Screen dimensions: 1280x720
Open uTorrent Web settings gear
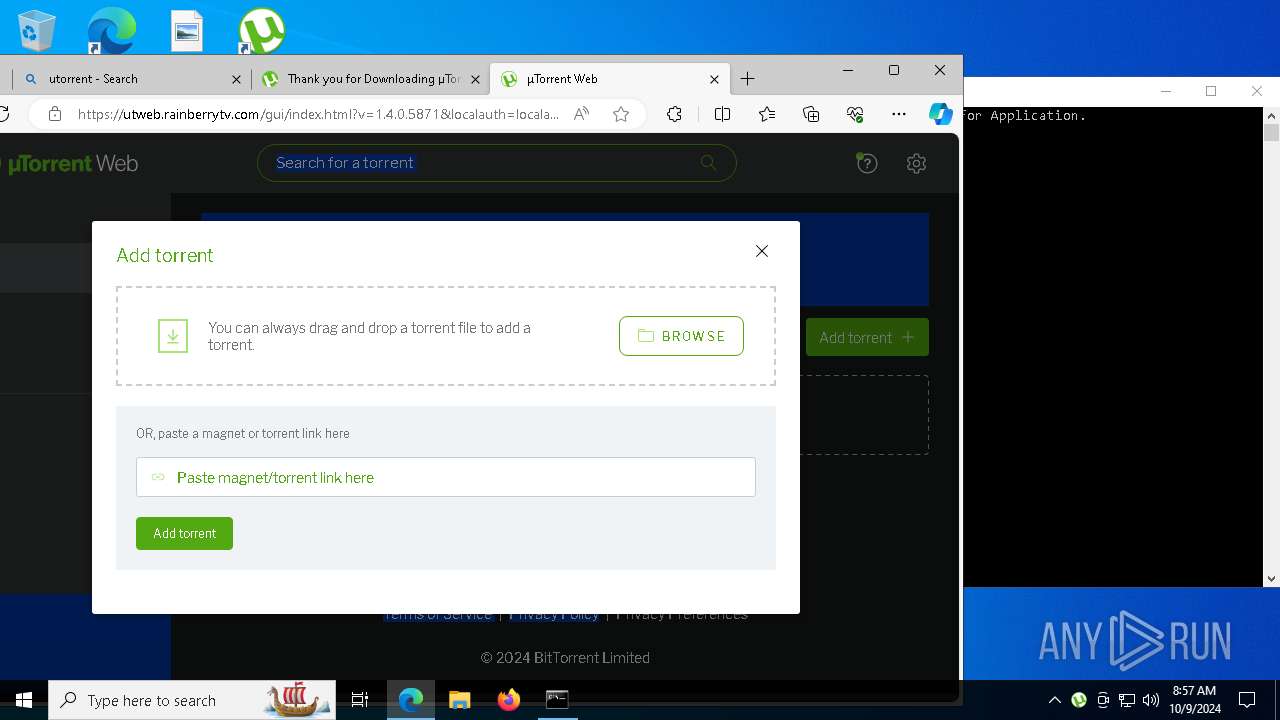click(916, 163)
